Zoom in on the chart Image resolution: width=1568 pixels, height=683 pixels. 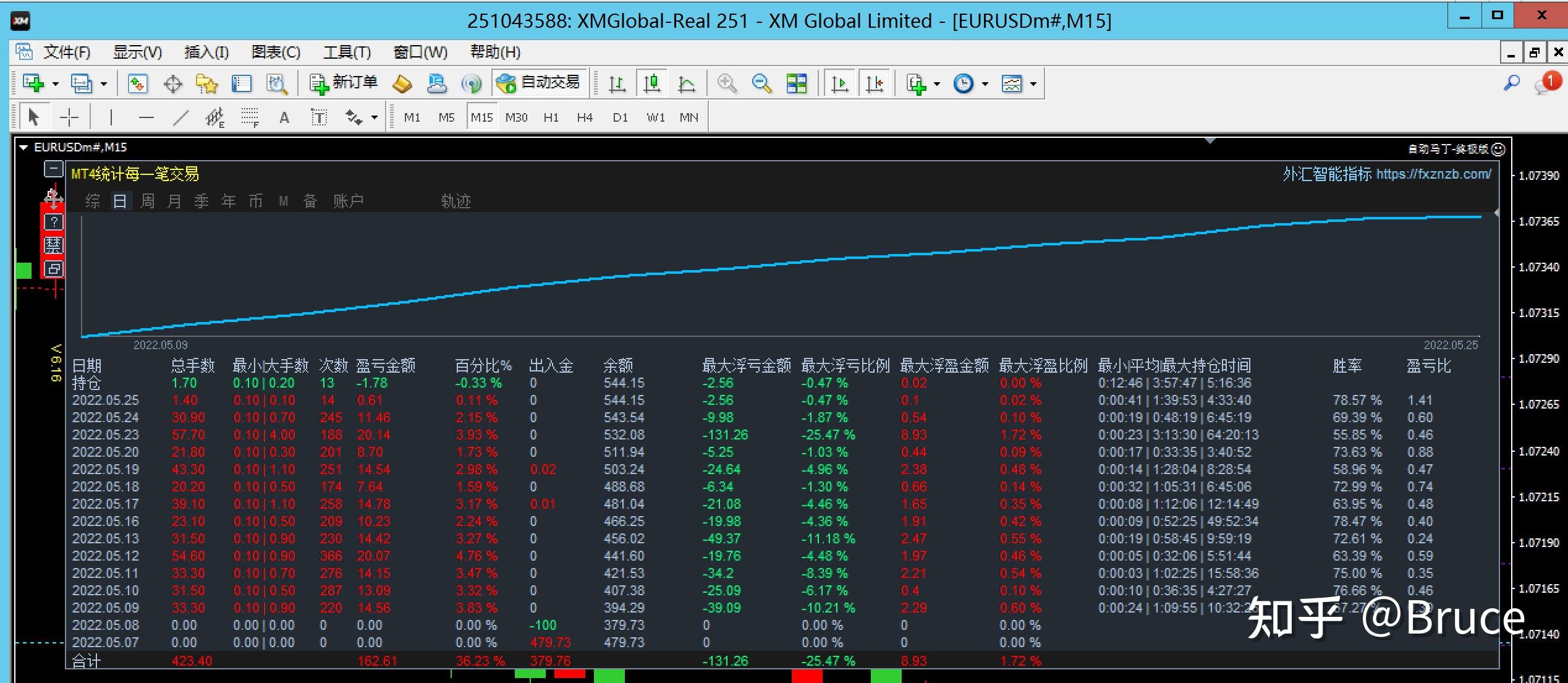[727, 83]
